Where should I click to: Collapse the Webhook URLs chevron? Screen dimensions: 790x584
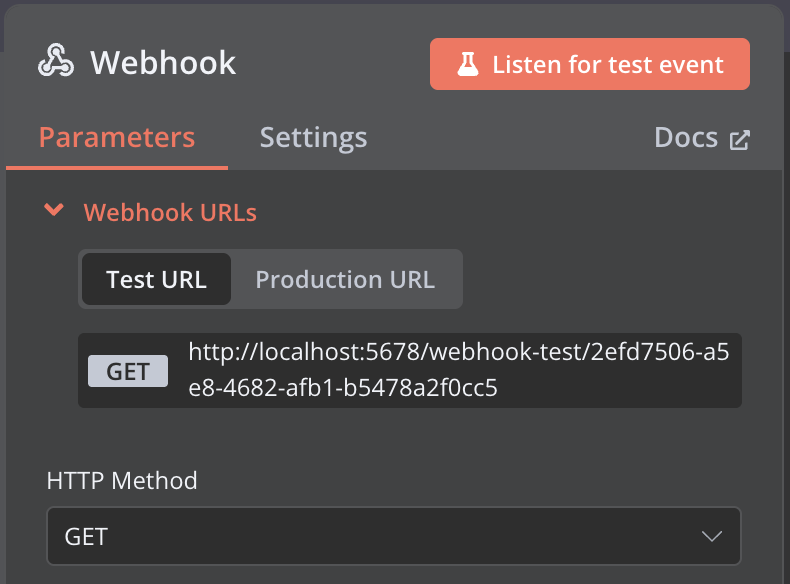point(54,210)
